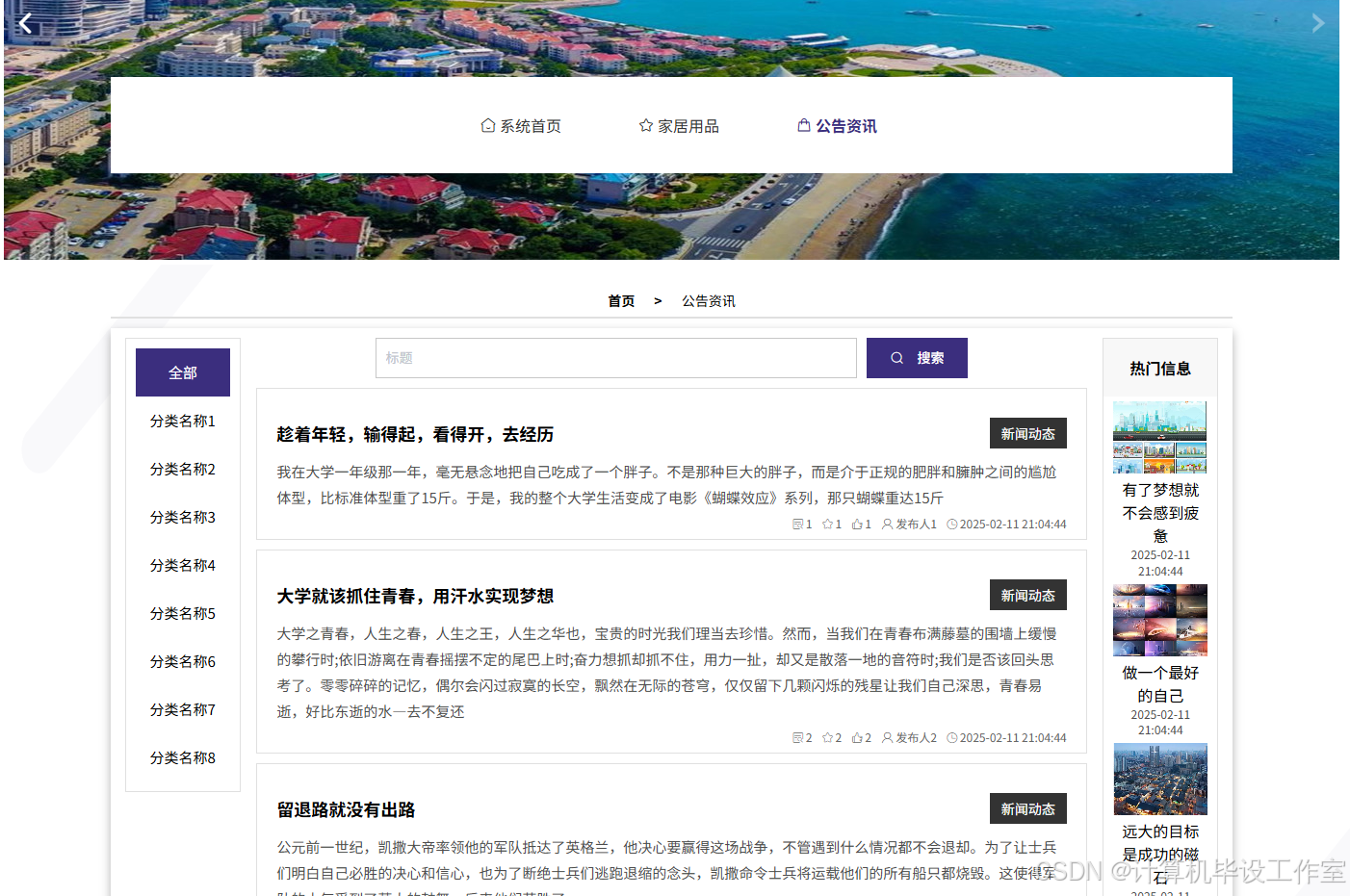Select 全部 category tab
Screen dimensions: 1350x896
183,372
